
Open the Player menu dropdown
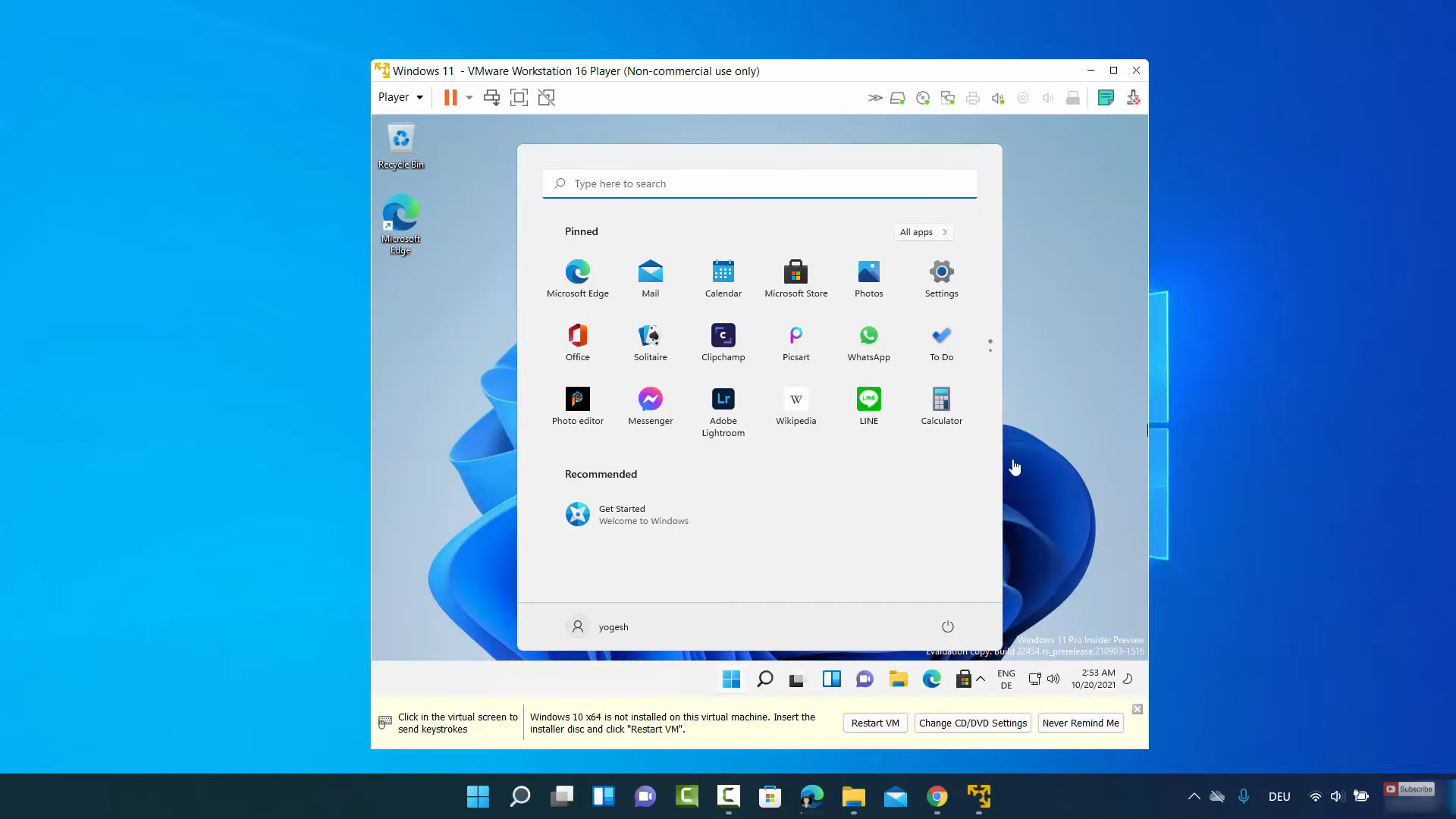(x=400, y=97)
